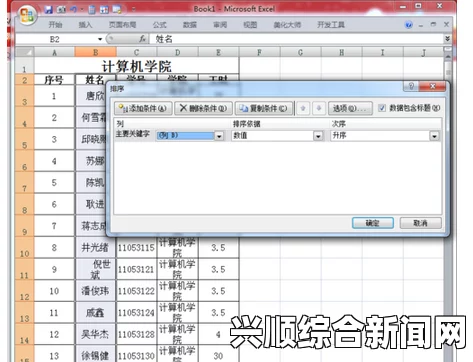Open the 开始 ribbon tab
Image resolution: width=473 pixels, height=362 pixels.
coord(55,25)
